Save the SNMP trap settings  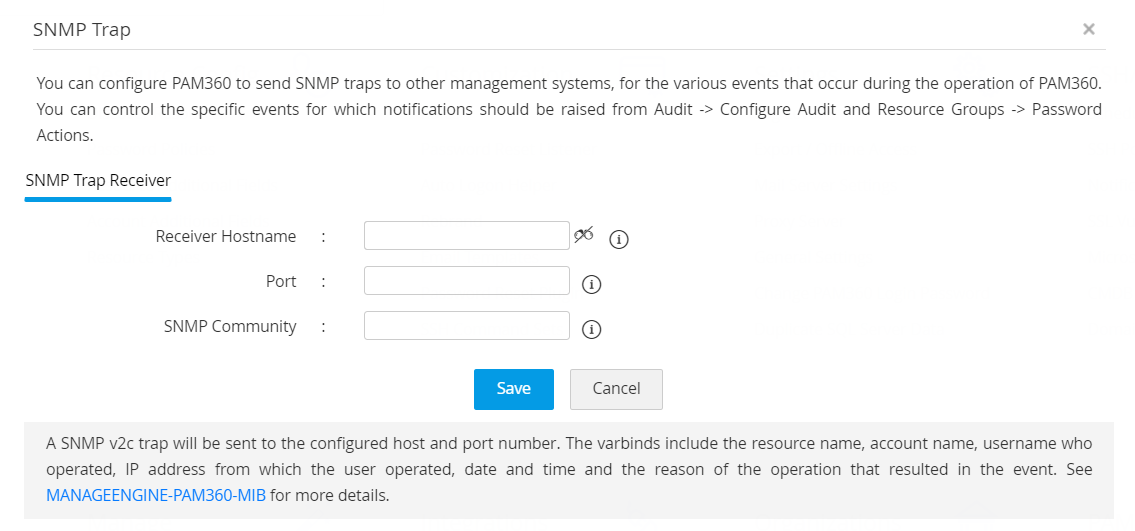pos(513,389)
